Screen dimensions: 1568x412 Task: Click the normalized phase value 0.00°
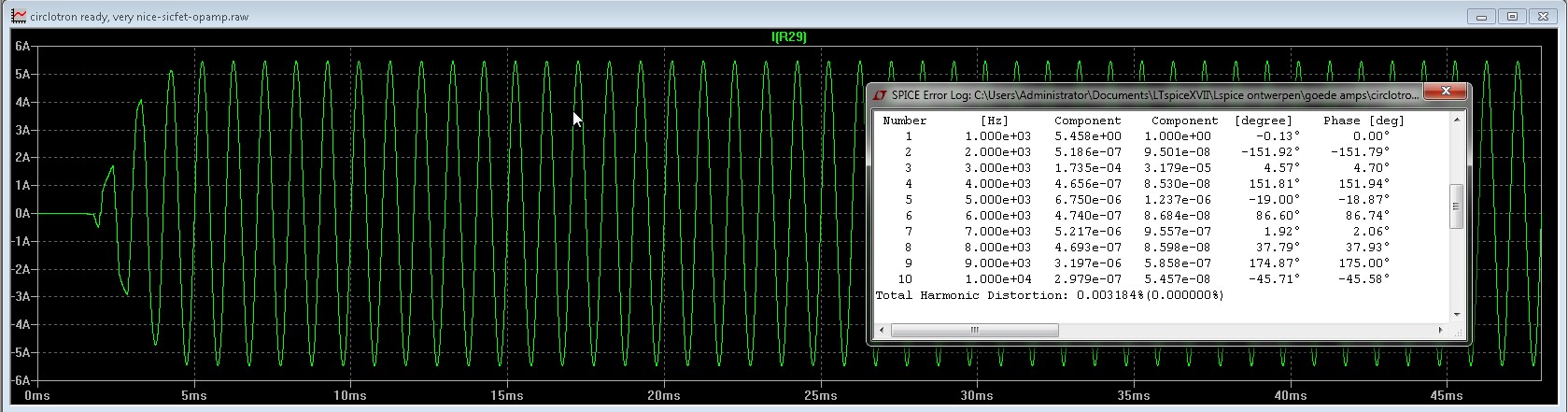point(1371,136)
